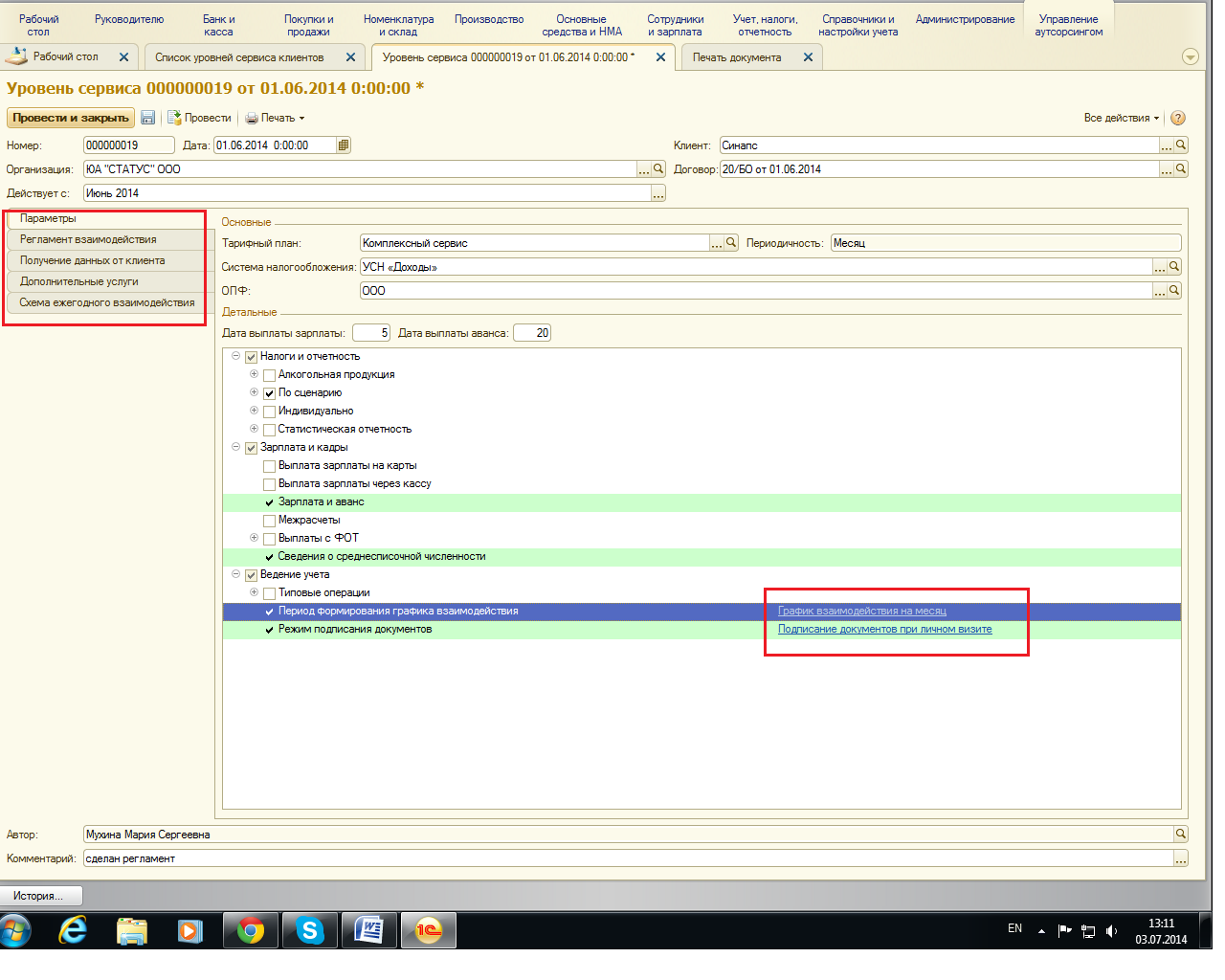Viewport: 1225px width, 980px height.
Task: Toggle the Ведение учета checkbox
Action: 252,575
